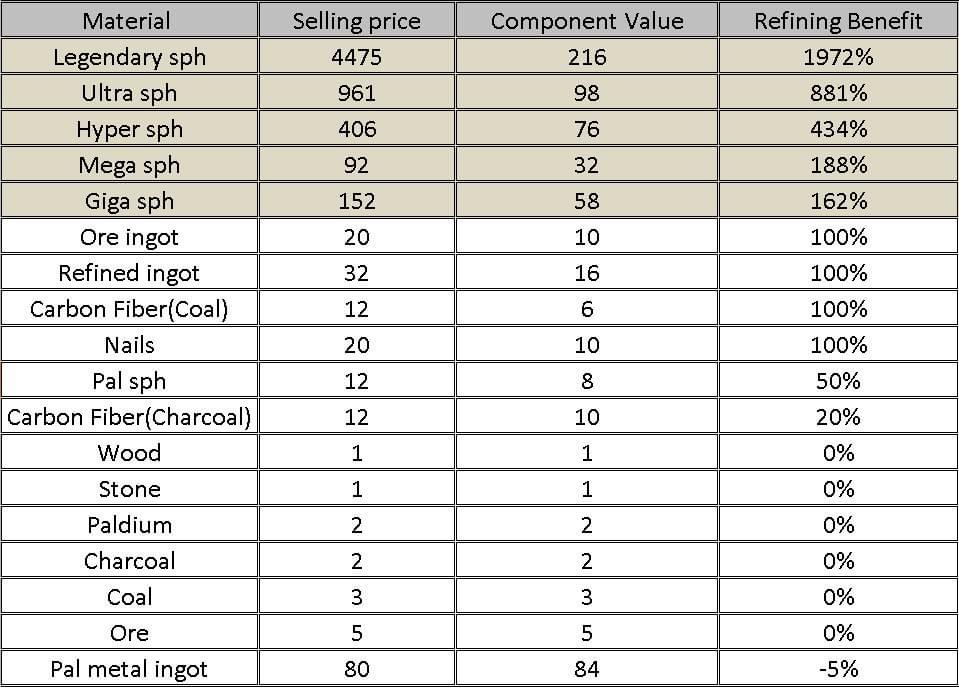
Task: Click the Pal sph 50% benefit cell
Action: coord(838,381)
